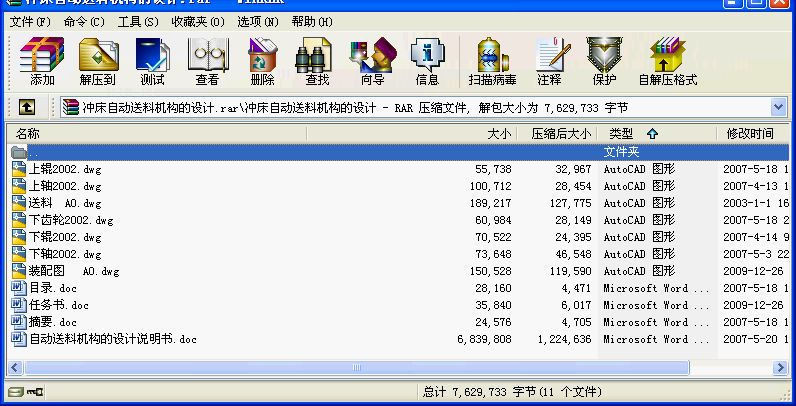Click the 删除 (Delete) toolbar icon
Viewport: 796px width, 406px height.
[x=262, y=59]
